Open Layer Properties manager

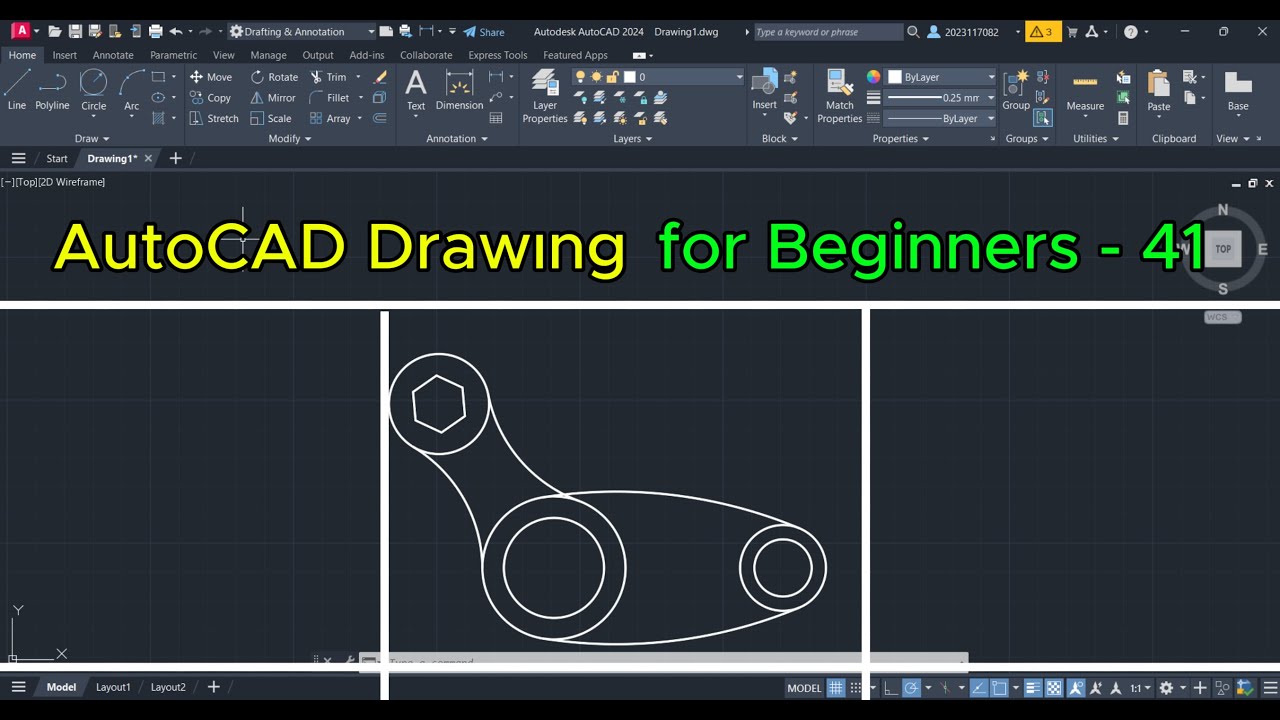(x=545, y=96)
